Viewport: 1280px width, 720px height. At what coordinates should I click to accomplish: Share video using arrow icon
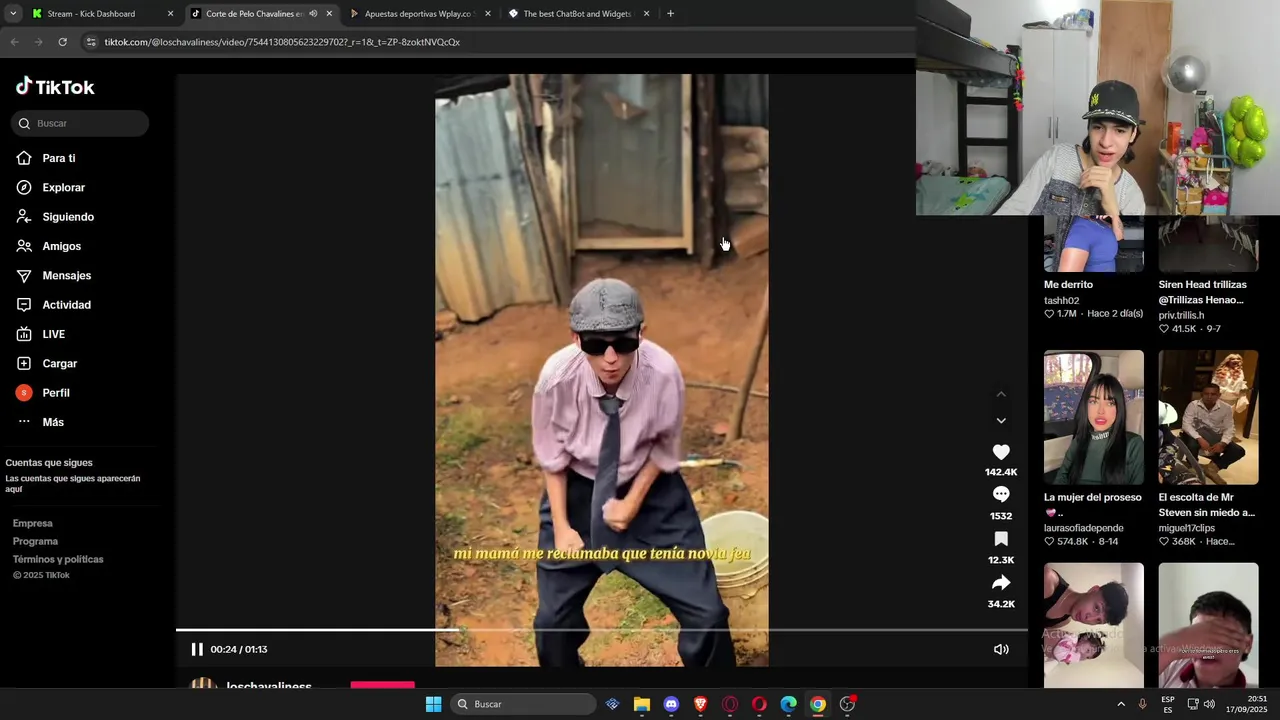pos(1001,583)
